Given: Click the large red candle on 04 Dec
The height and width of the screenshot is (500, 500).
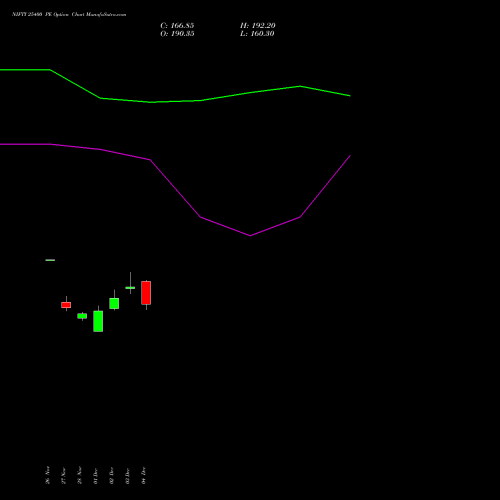Looking at the screenshot, I should 146,293.
